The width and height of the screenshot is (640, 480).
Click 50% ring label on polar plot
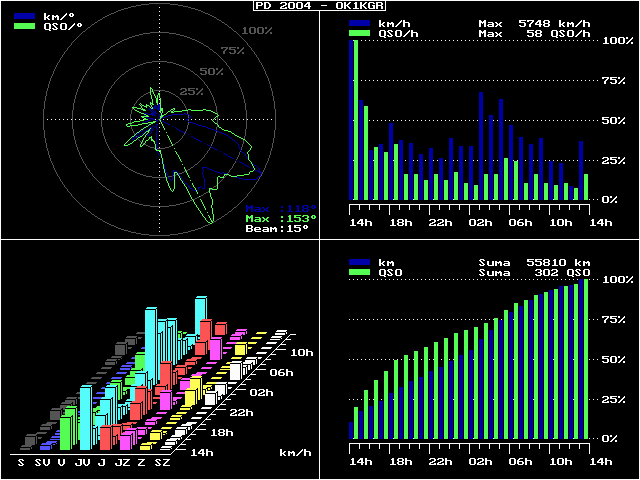click(211, 71)
